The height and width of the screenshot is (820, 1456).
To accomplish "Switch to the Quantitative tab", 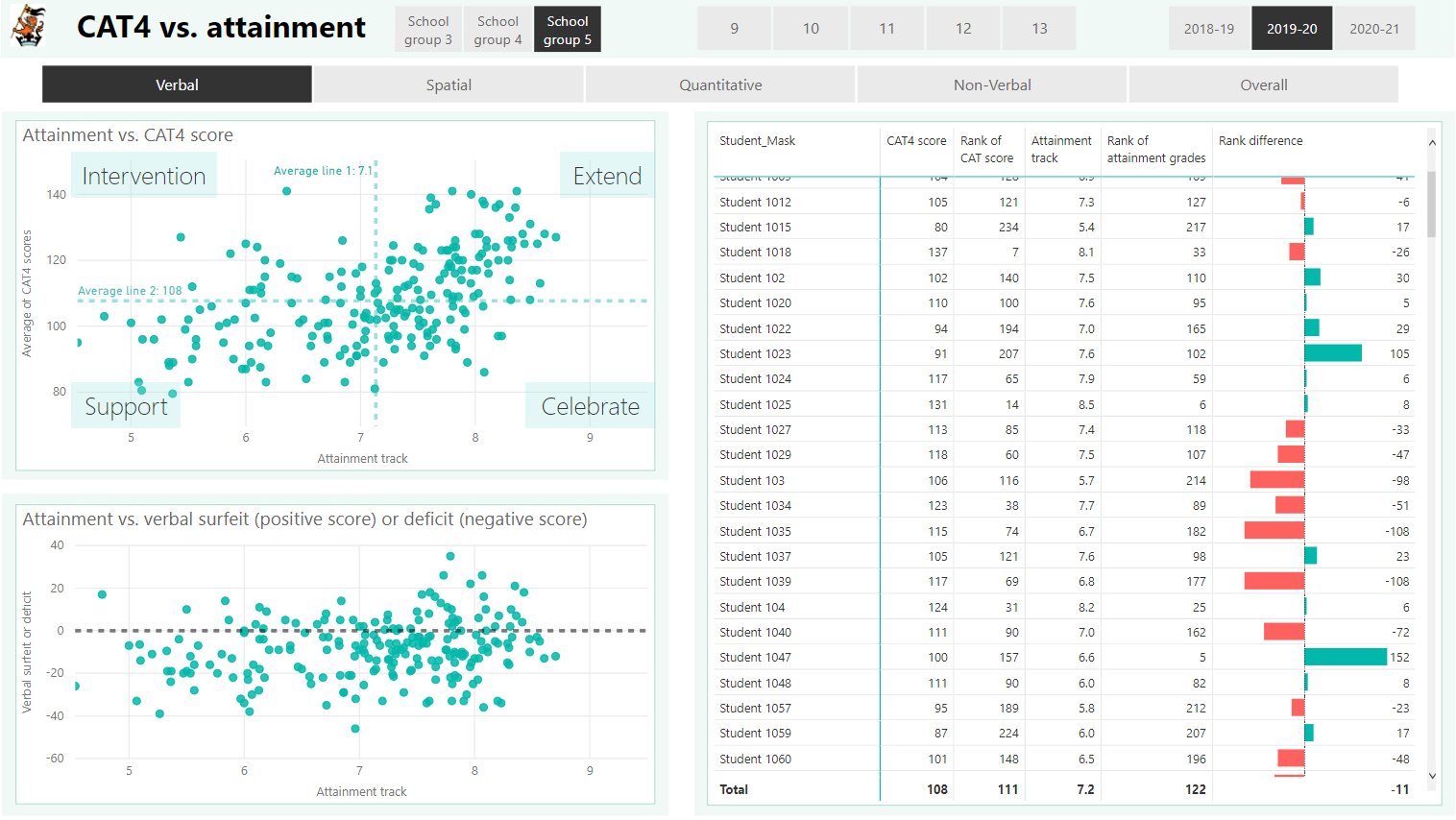I will [719, 84].
